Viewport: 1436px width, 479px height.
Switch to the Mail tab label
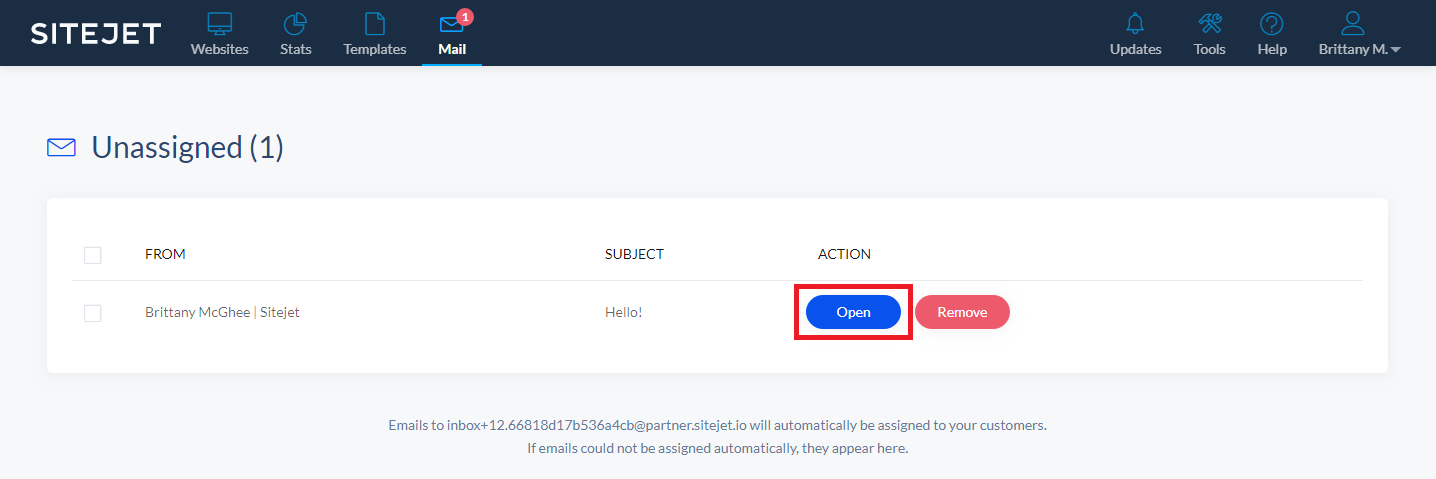point(452,49)
